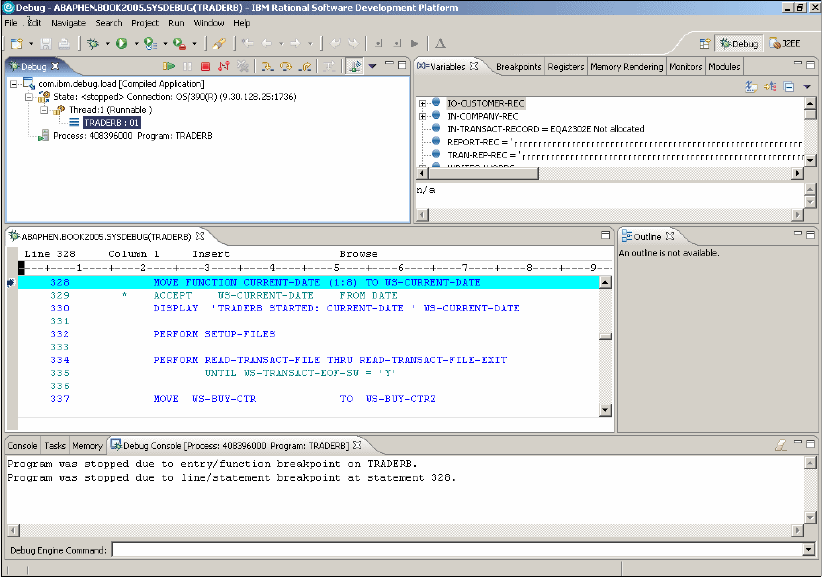The image size is (822, 577).
Task: Open the Variables view menu arrow
Action: [x=805, y=87]
